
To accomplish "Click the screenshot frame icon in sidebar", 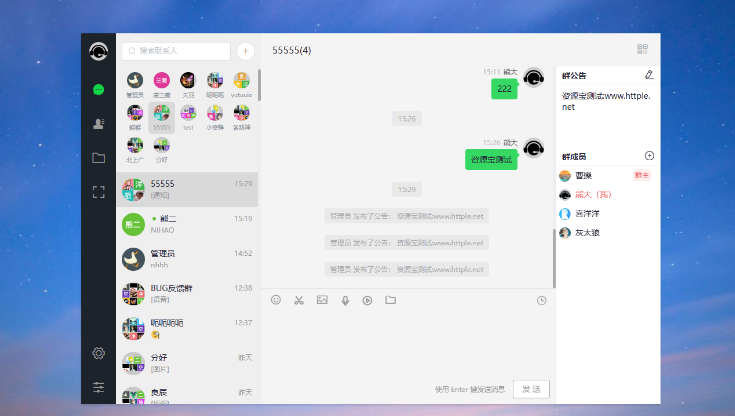I will [x=99, y=192].
